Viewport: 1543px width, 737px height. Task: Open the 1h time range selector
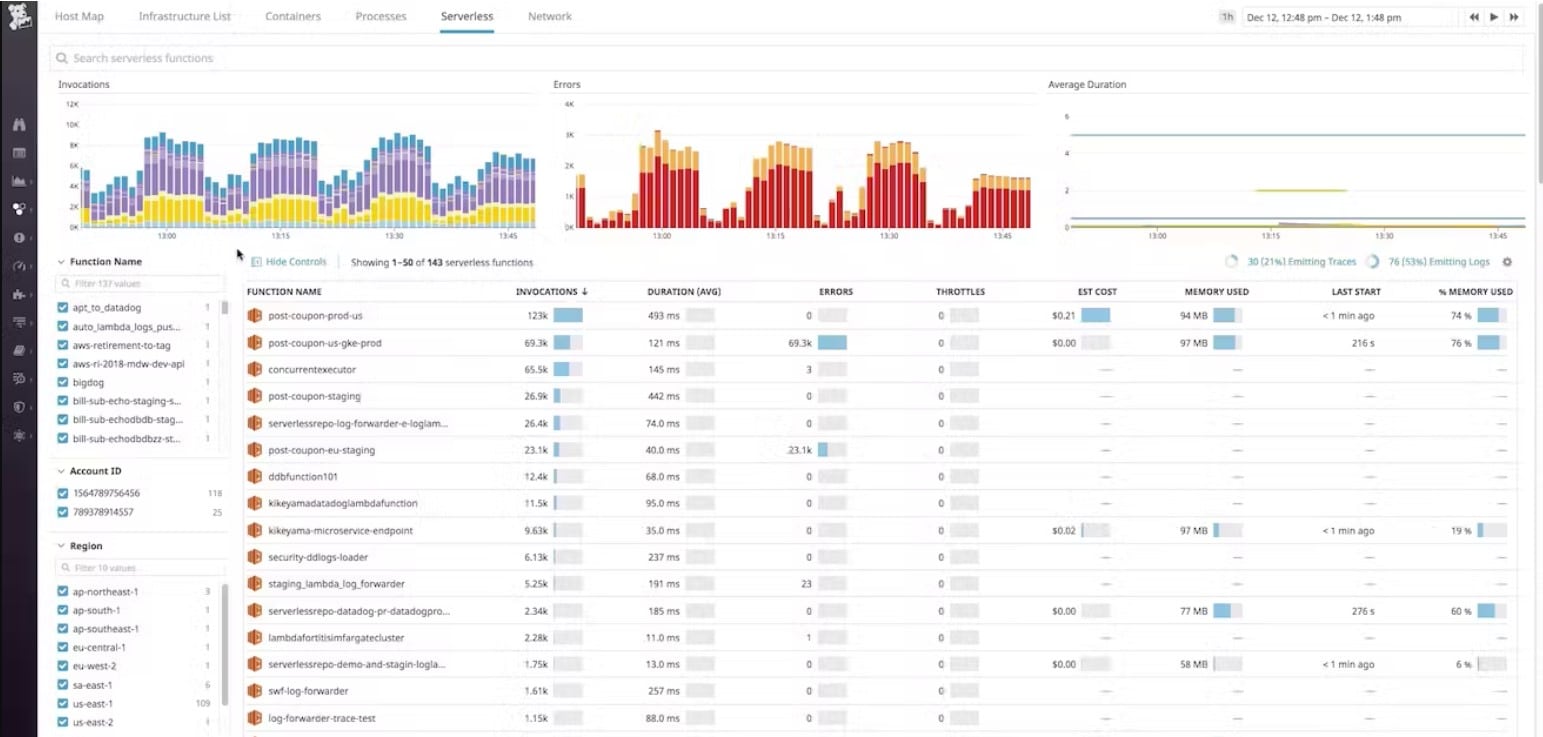tap(1227, 17)
